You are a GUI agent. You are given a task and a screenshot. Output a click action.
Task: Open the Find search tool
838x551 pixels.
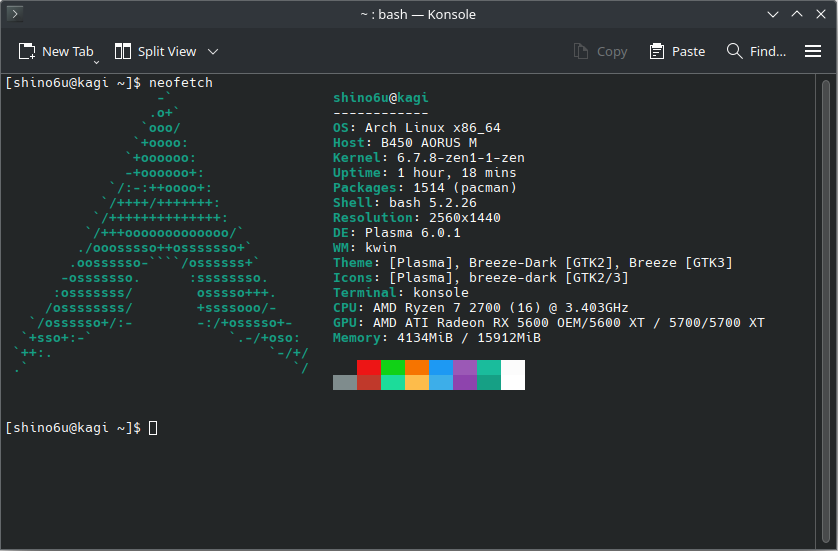click(x=756, y=51)
